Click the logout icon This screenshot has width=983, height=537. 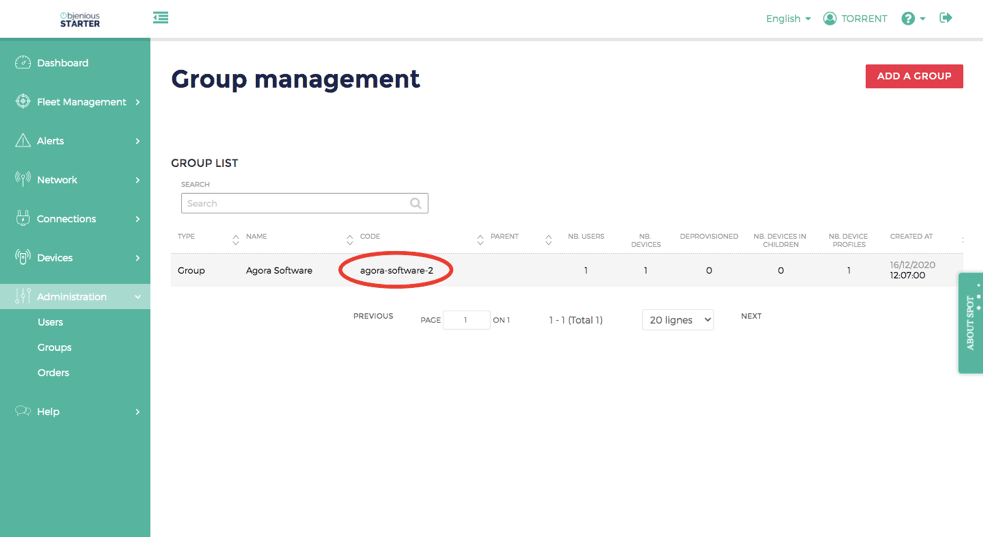click(x=945, y=18)
